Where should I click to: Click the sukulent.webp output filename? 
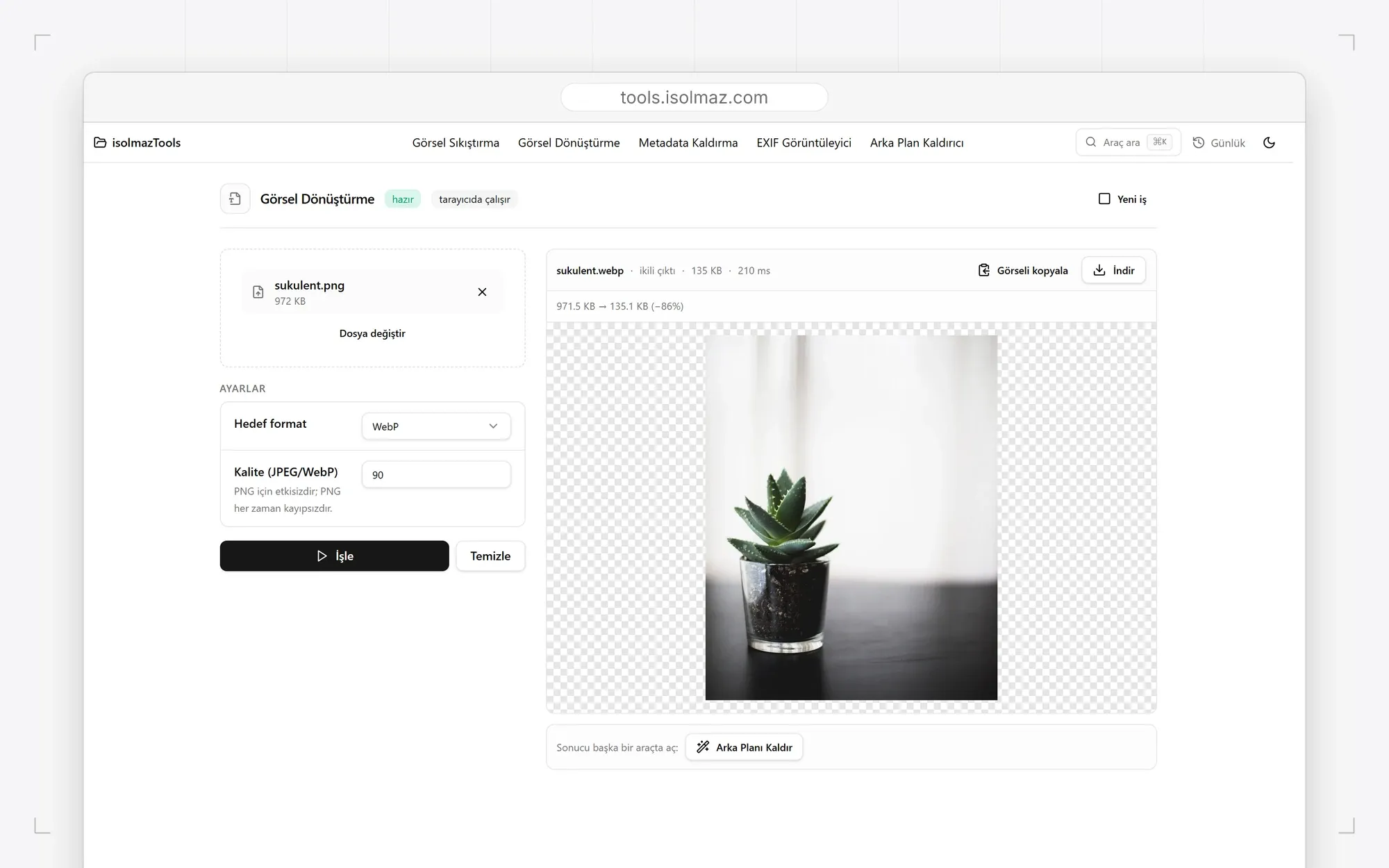click(590, 270)
